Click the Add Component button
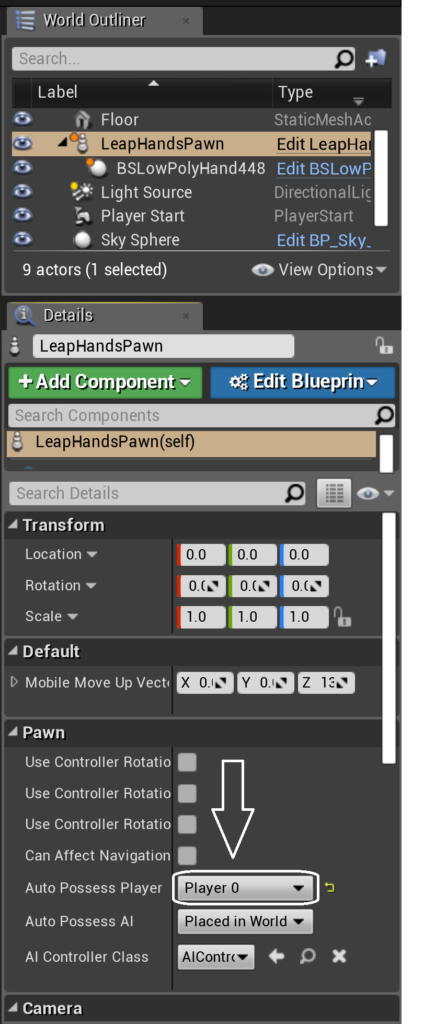This screenshot has height=1024, width=435. point(105,382)
